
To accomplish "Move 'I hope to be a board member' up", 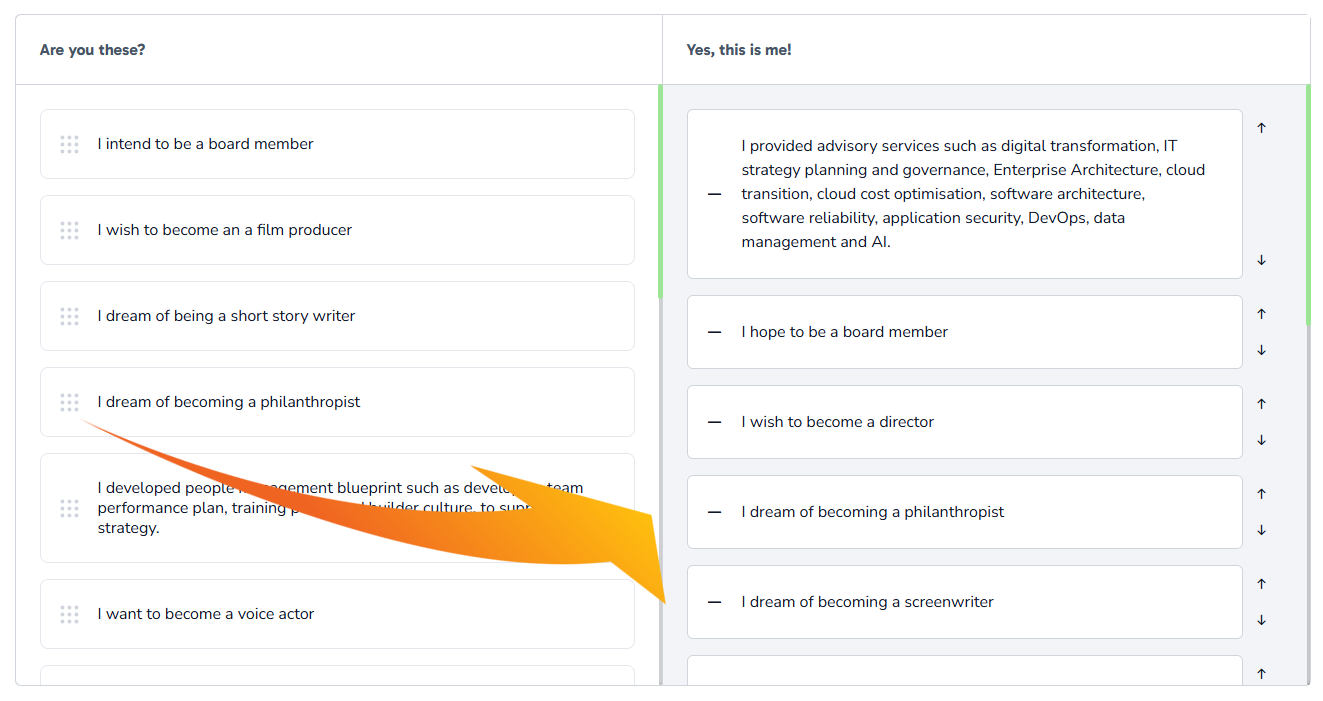I will click(1261, 314).
